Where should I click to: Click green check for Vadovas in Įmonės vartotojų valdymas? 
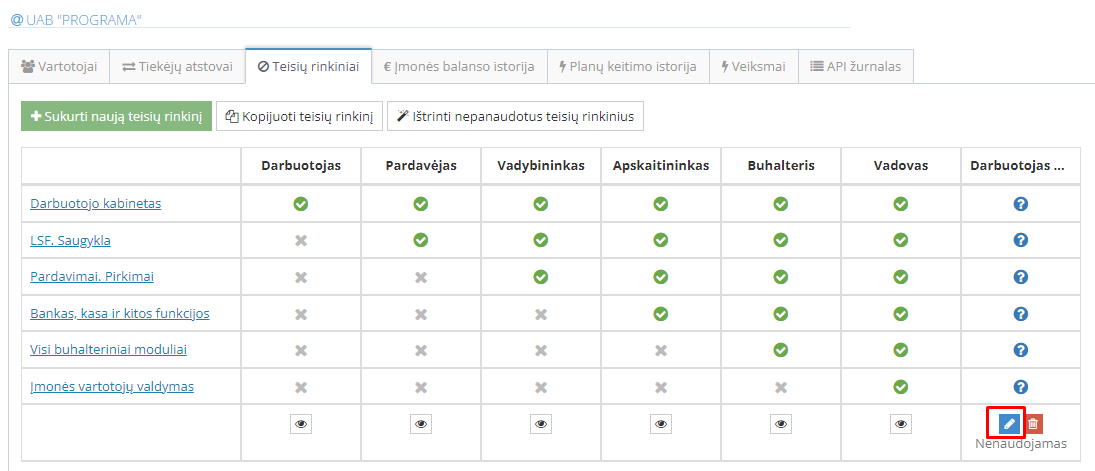tap(901, 386)
